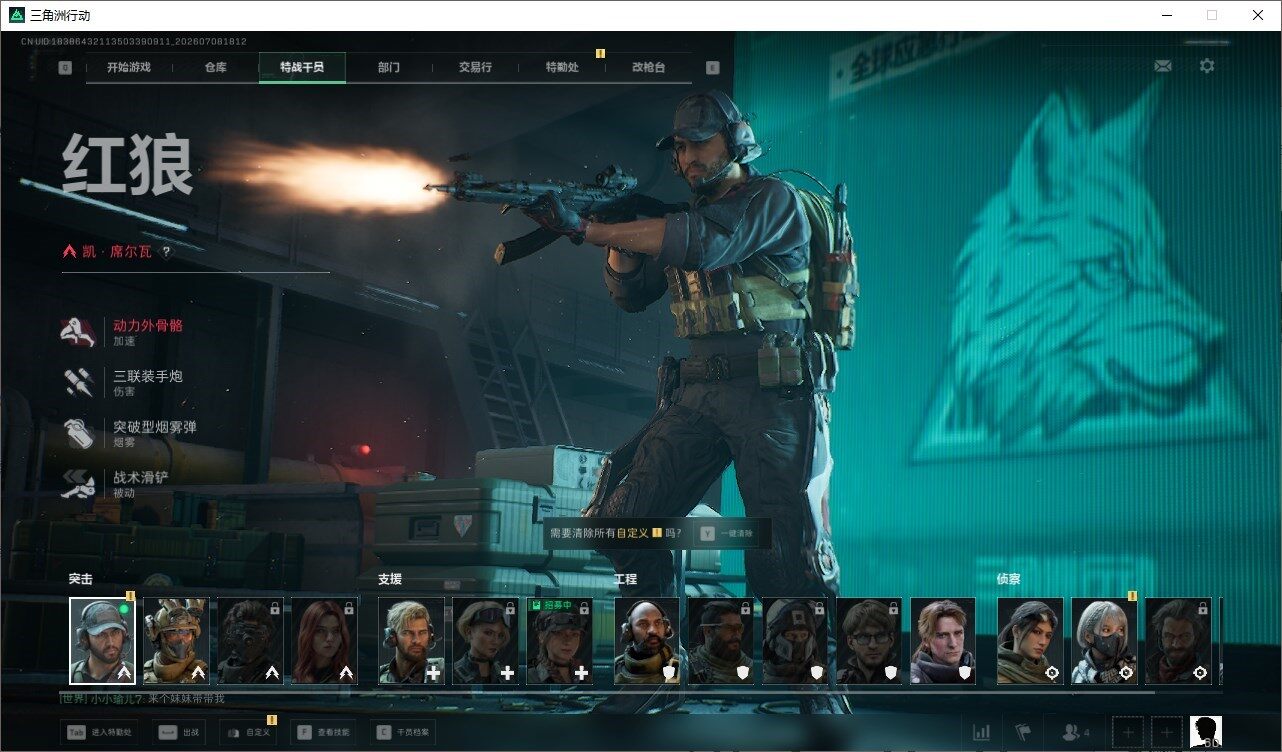Open the statistics bar chart icon
This screenshot has height=752, width=1282.
tap(982, 733)
